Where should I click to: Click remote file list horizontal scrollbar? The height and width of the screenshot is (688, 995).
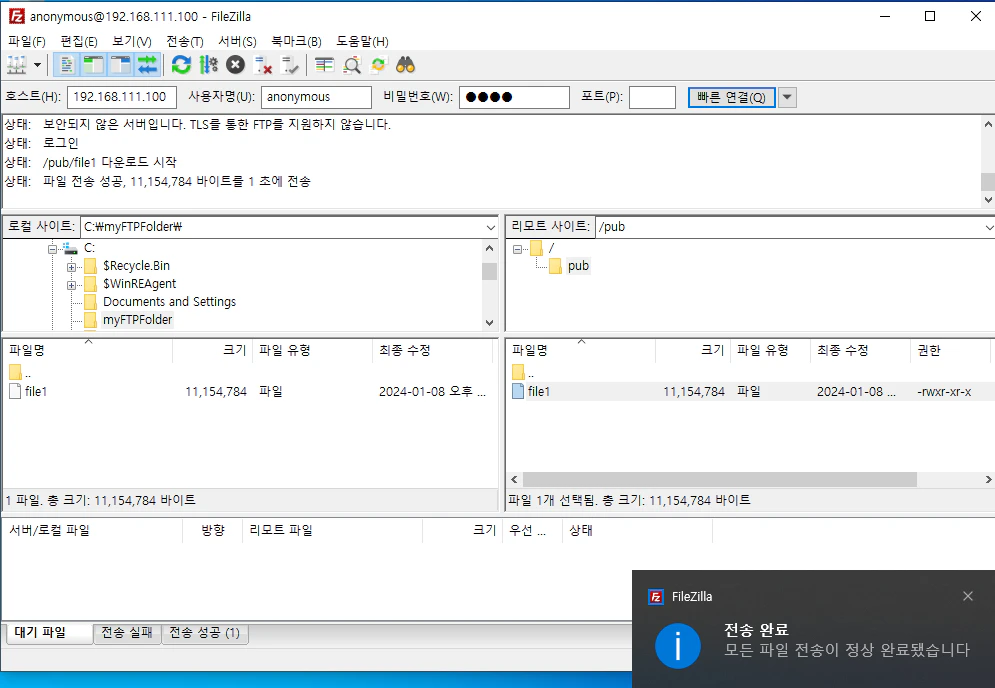point(720,479)
